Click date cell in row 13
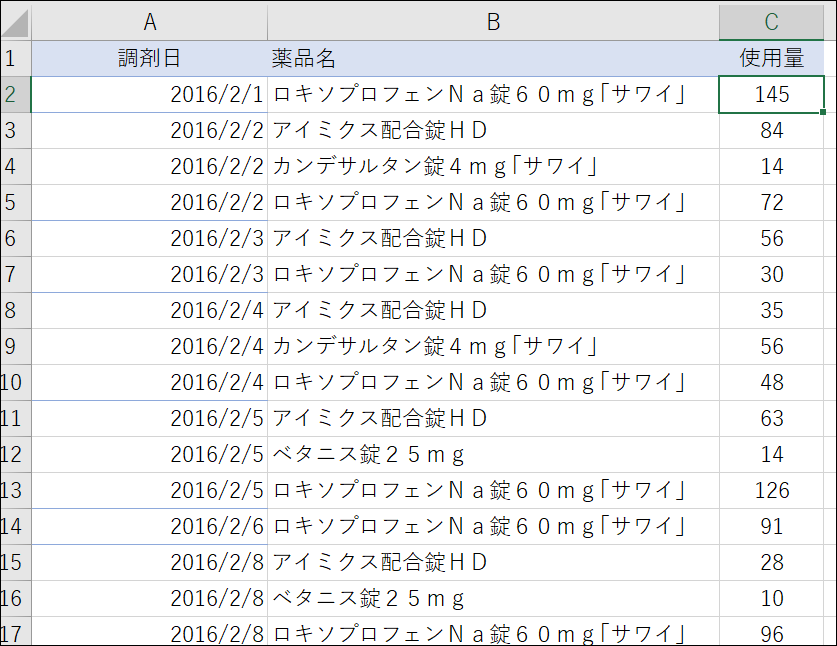Image resolution: width=837 pixels, height=646 pixels. coord(149,491)
